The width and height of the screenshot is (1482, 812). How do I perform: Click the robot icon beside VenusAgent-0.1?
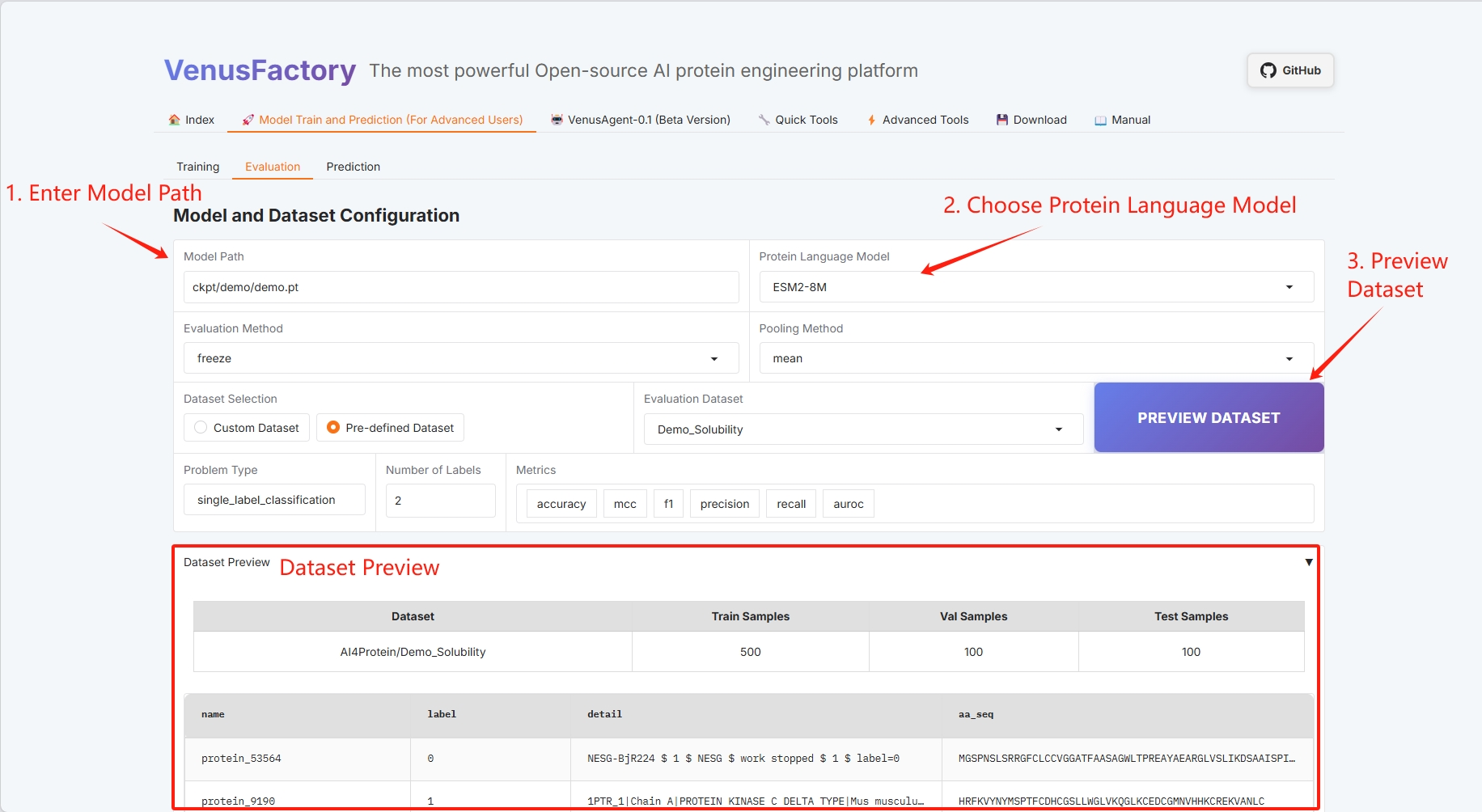click(x=557, y=120)
